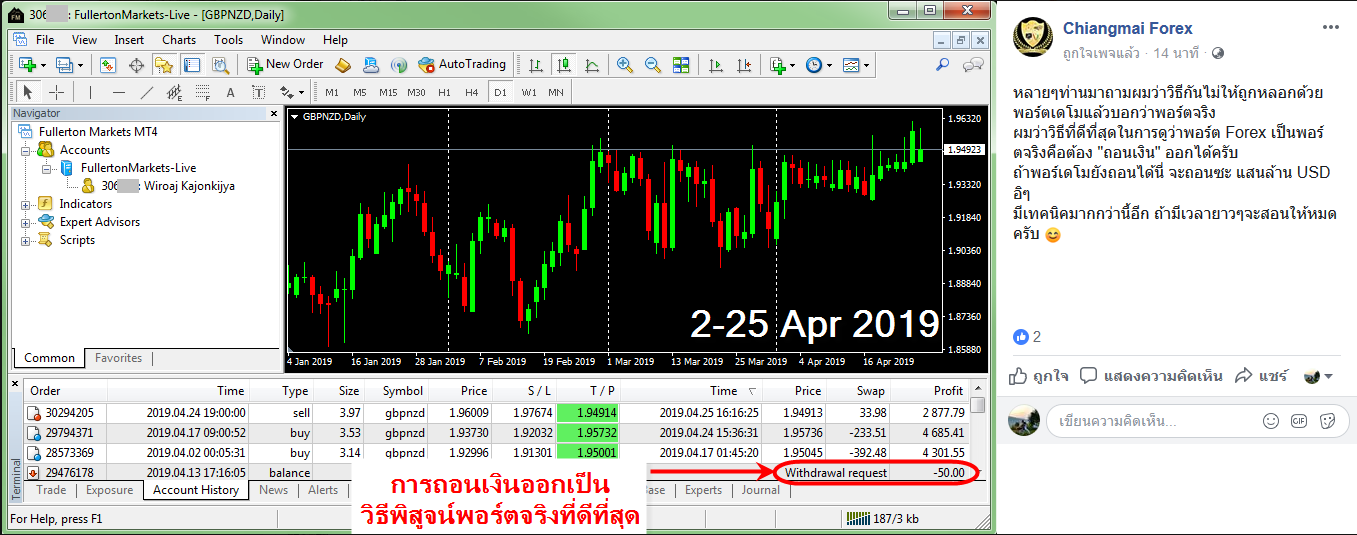
Task: Open the File menu
Action: coord(45,40)
